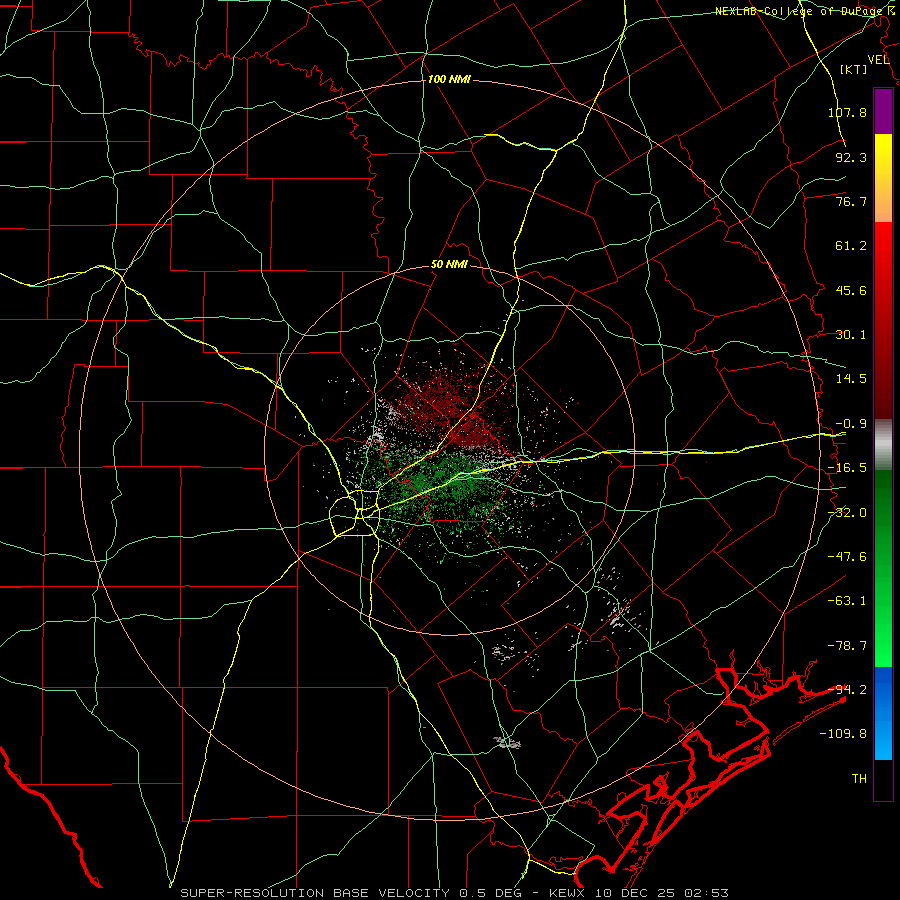
Task: Click the VEL legend title
Action: tap(878, 60)
